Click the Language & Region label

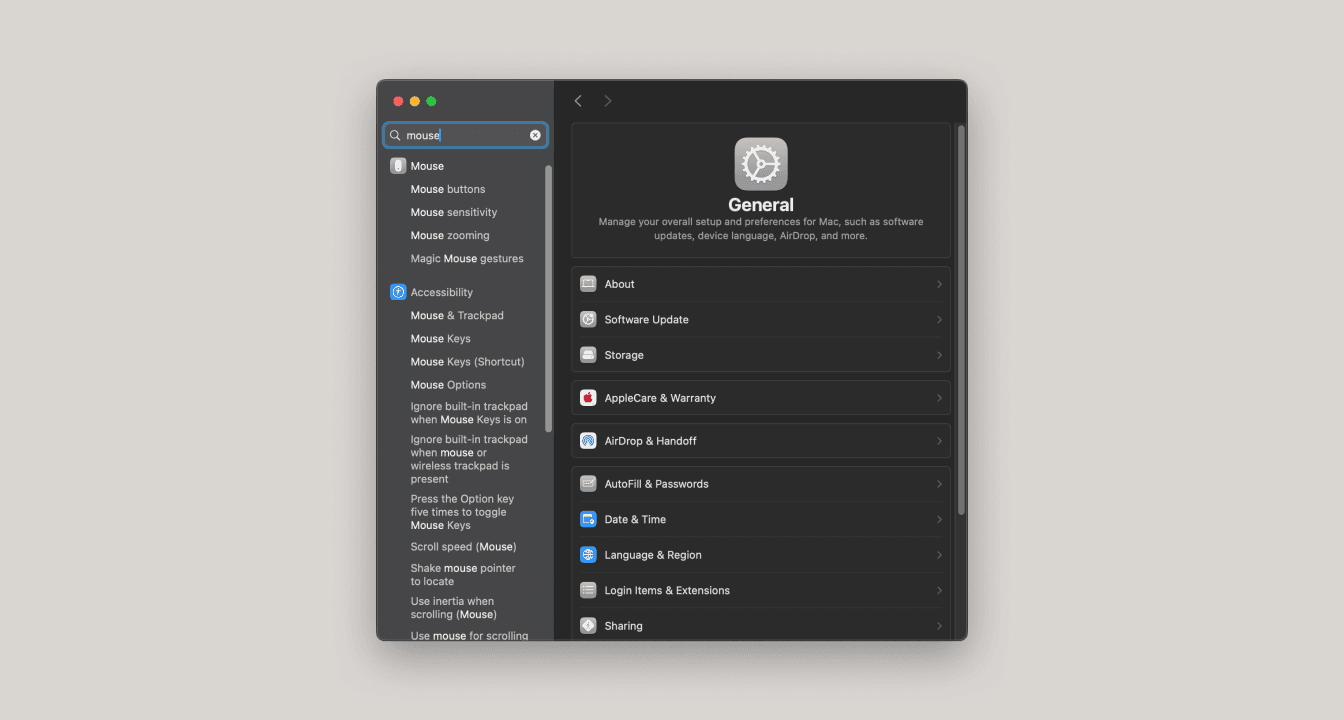[x=653, y=555]
